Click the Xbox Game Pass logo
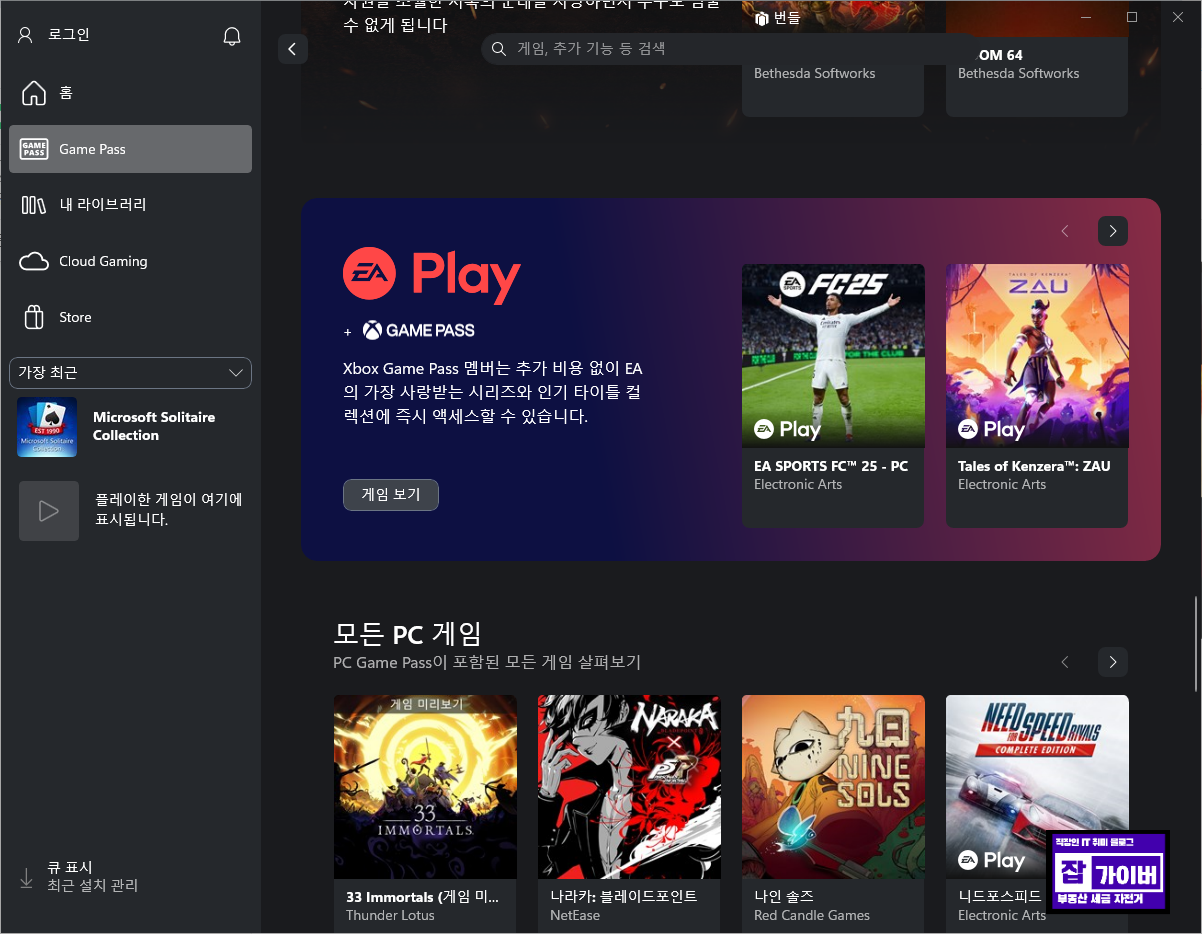The height and width of the screenshot is (934, 1202). tap(418, 330)
